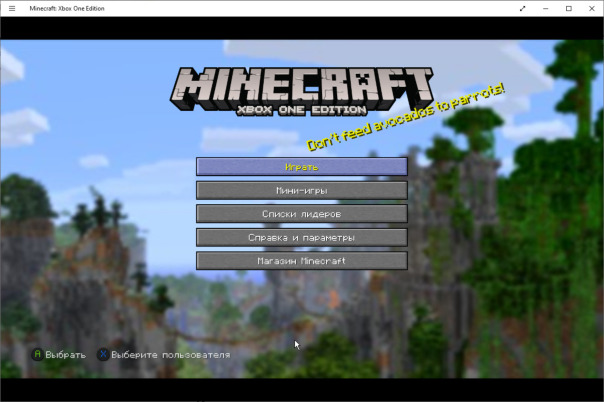Open Магазин Minecraft store
604x402 pixels.
(302, 261)
